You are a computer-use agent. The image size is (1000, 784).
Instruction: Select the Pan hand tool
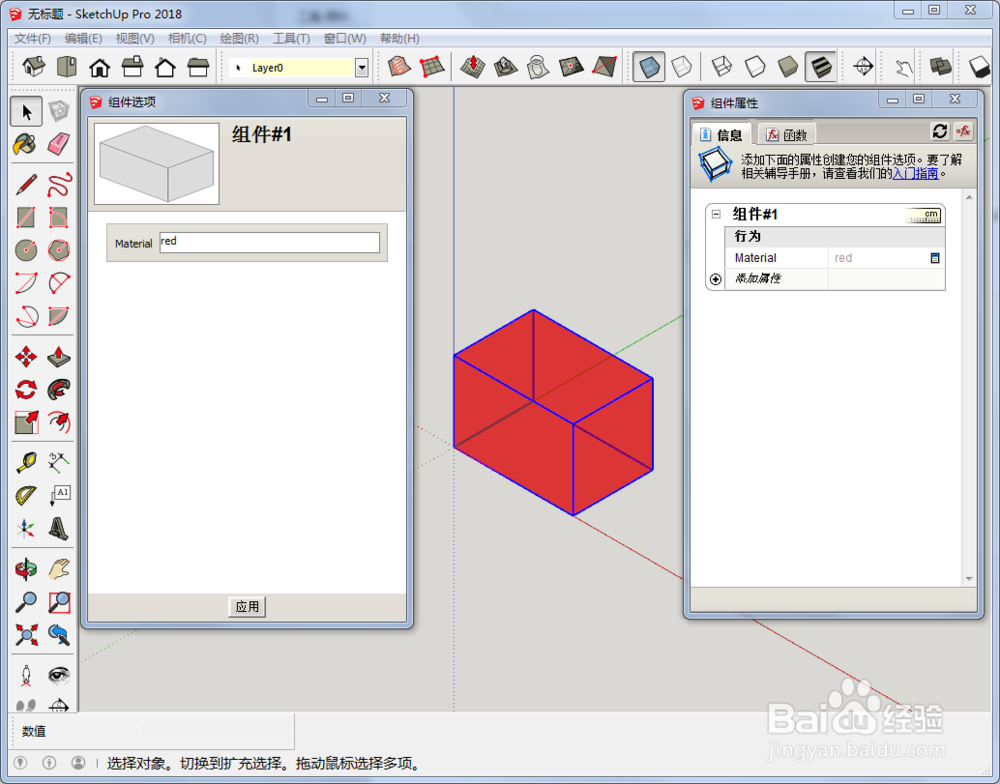(59, 569)
